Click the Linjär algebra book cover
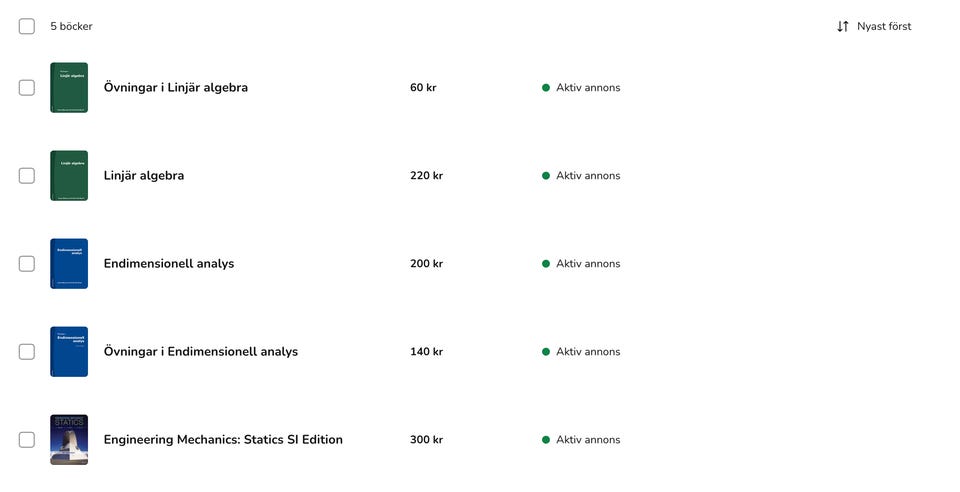The width and height of the screenshot is (960, 492). [x=69, y=176]
